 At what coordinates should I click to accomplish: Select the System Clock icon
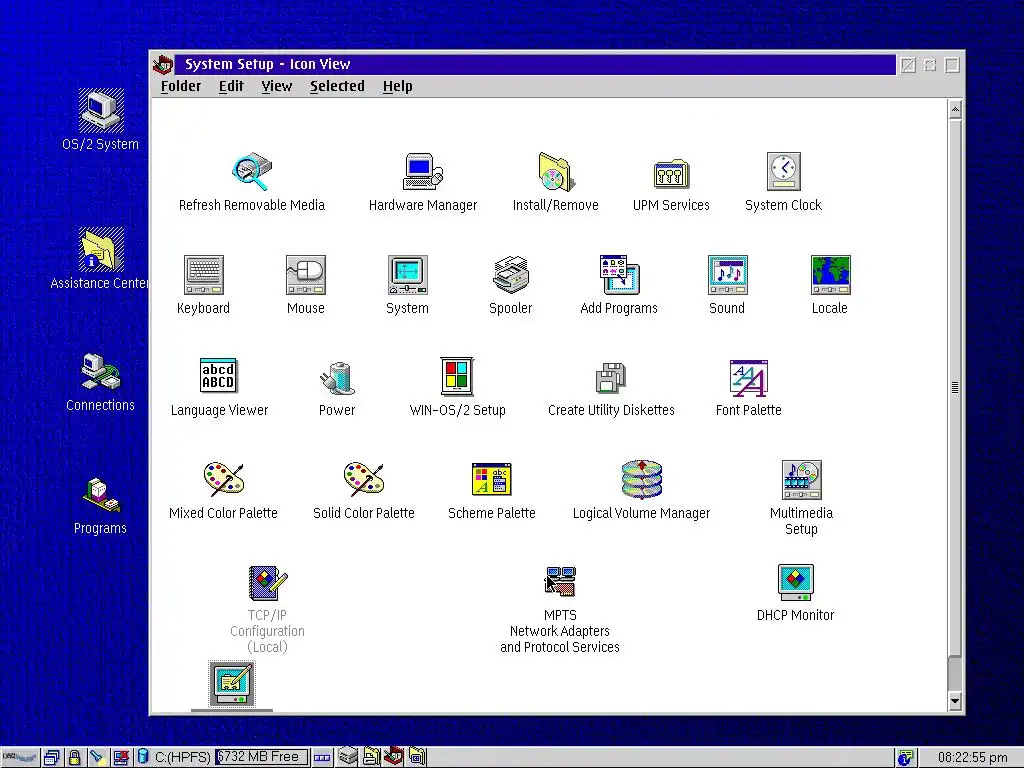(783, 172)
